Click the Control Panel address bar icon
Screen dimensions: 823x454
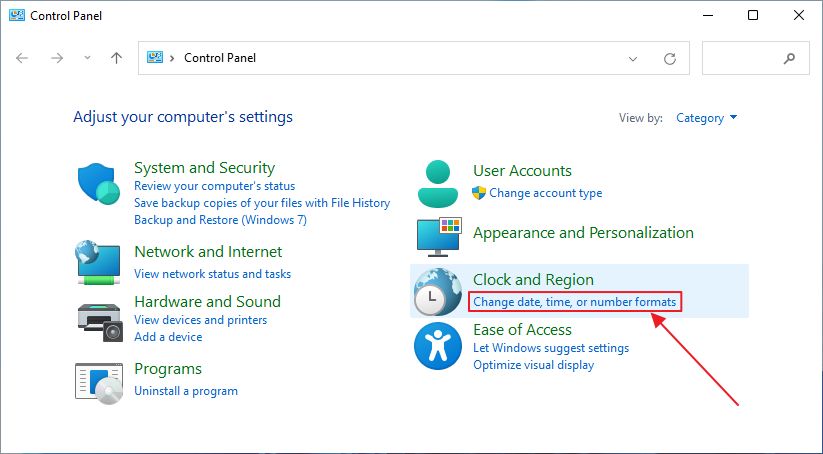pyautogui.click(x=155, y=57)
